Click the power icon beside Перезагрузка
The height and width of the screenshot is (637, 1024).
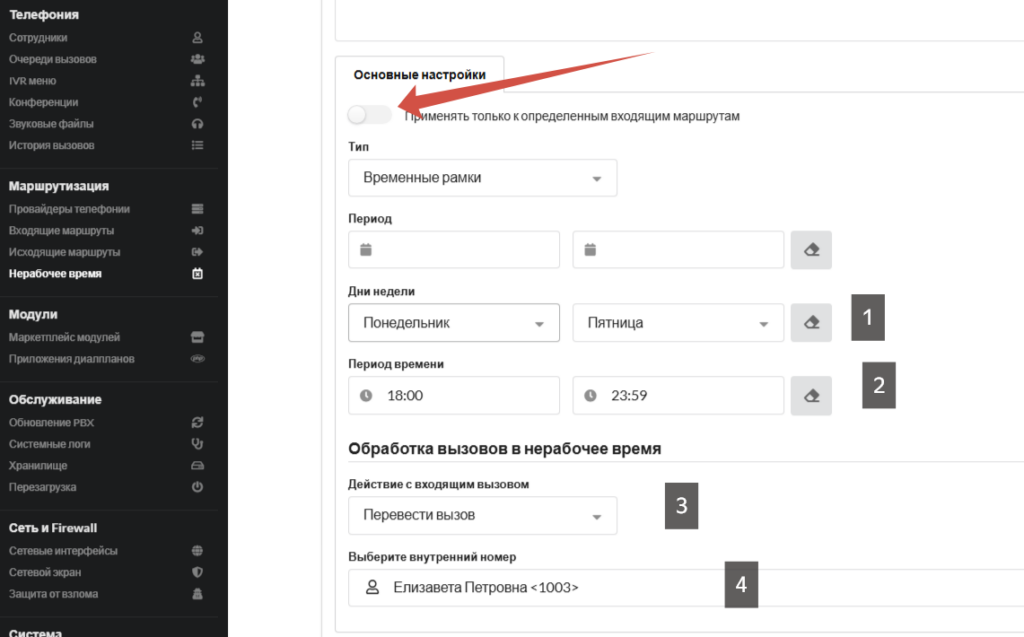pos(197,487)
